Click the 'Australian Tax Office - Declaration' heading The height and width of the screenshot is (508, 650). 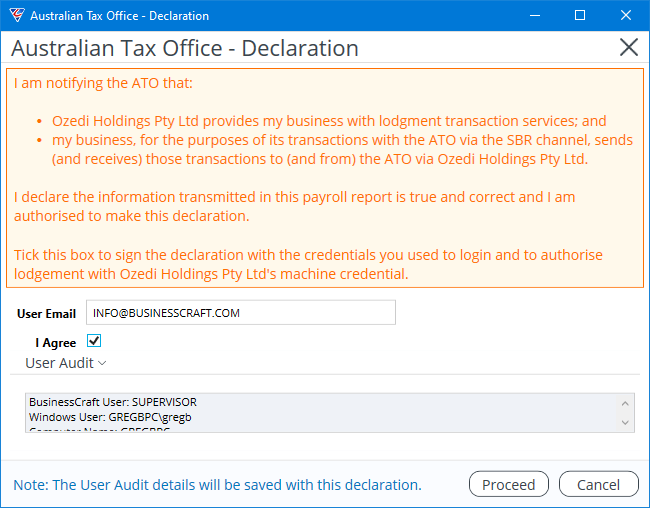(185, 48)
